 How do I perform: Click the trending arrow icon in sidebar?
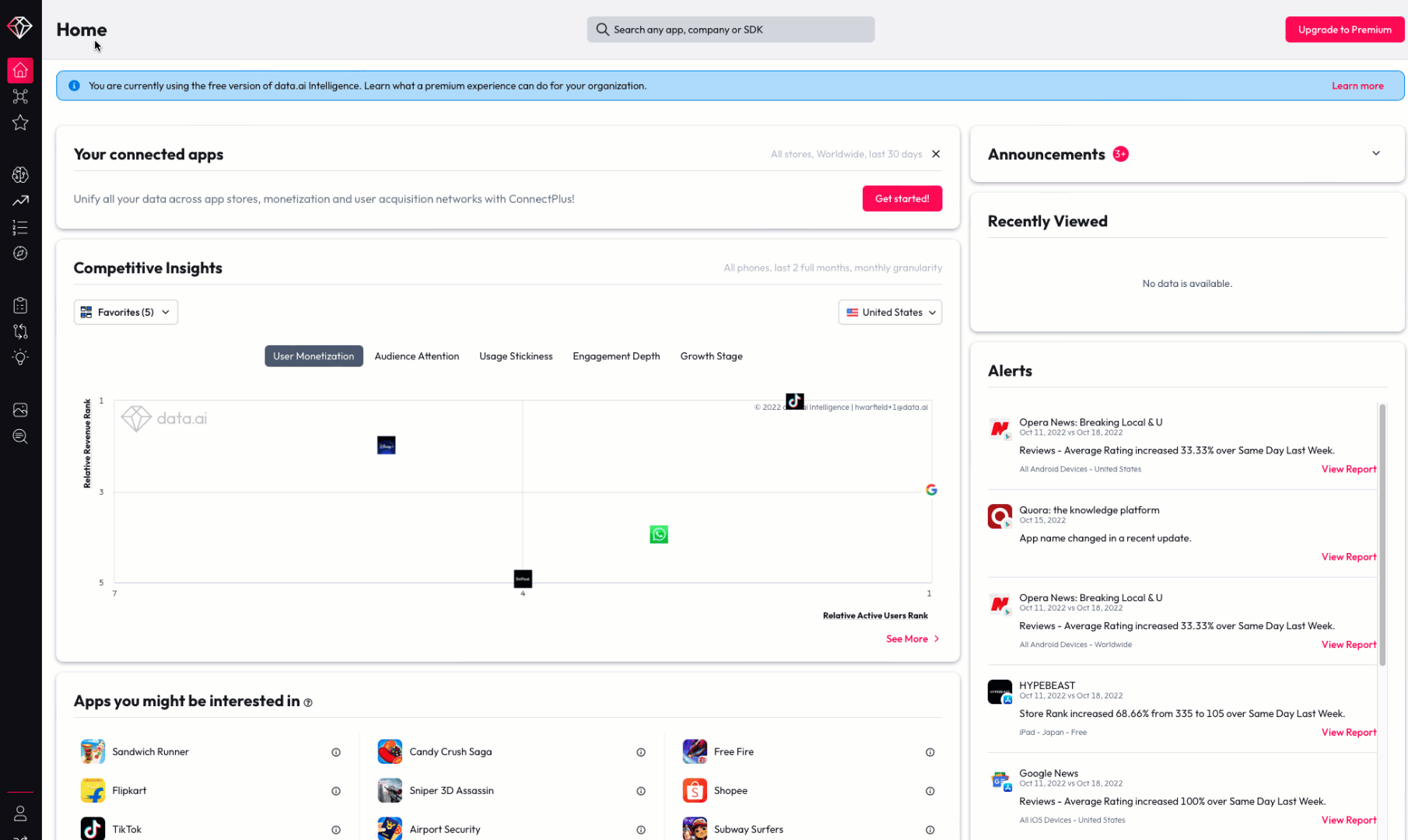[x=20, y=201]
